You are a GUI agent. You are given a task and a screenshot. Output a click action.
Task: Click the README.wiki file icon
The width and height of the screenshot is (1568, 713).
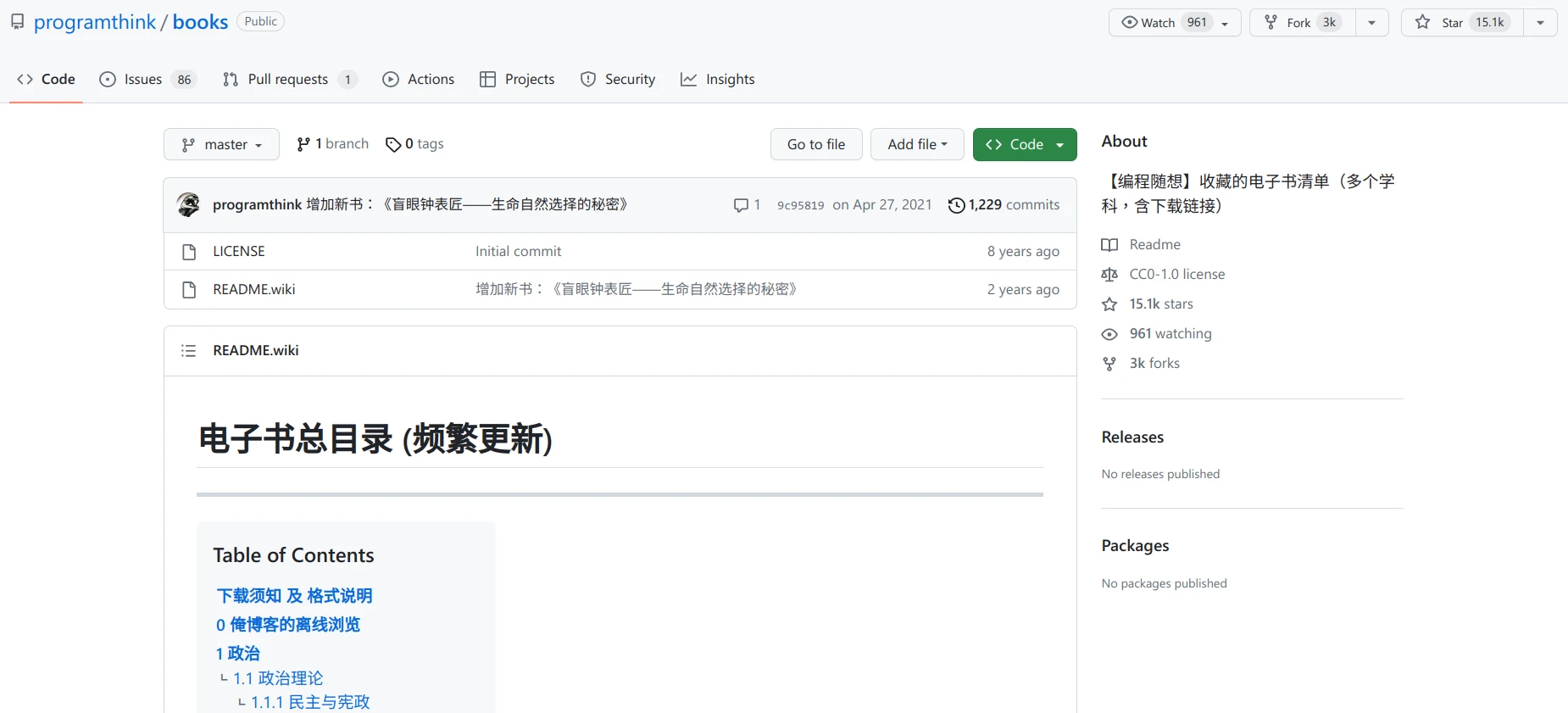click(189, 290)
